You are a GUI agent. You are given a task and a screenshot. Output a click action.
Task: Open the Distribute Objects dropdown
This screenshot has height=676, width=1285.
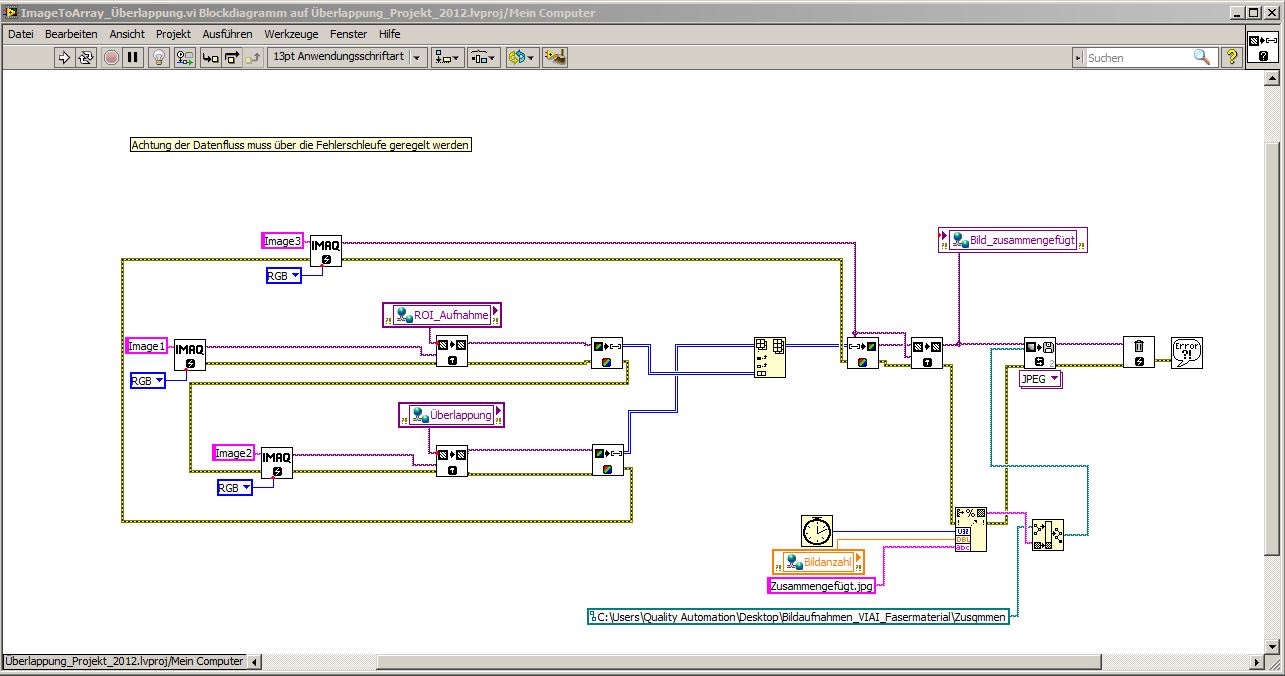click(x=484, y=57)
